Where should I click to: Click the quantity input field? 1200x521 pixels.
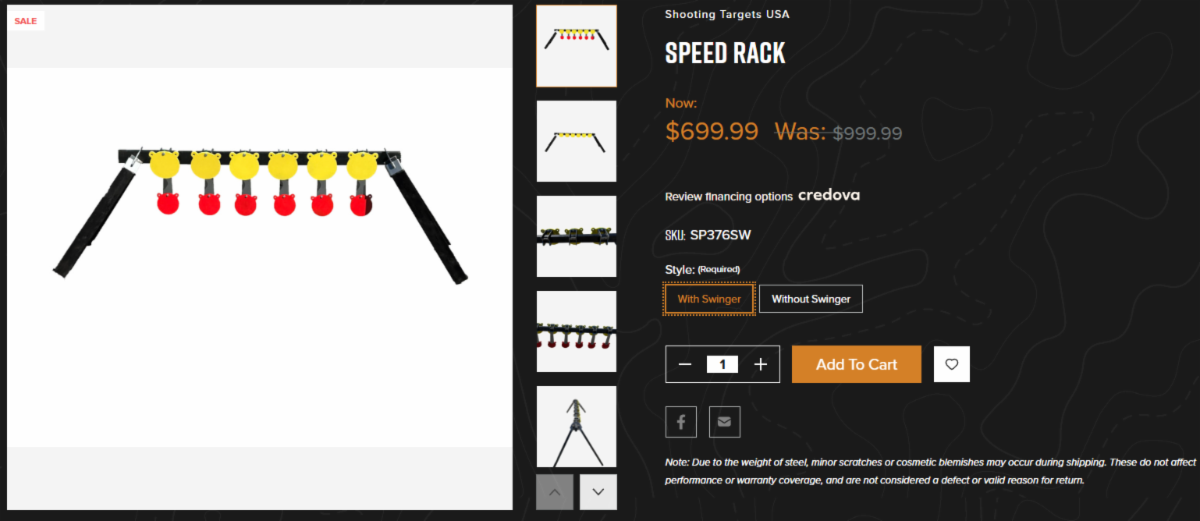pos(722,364)
